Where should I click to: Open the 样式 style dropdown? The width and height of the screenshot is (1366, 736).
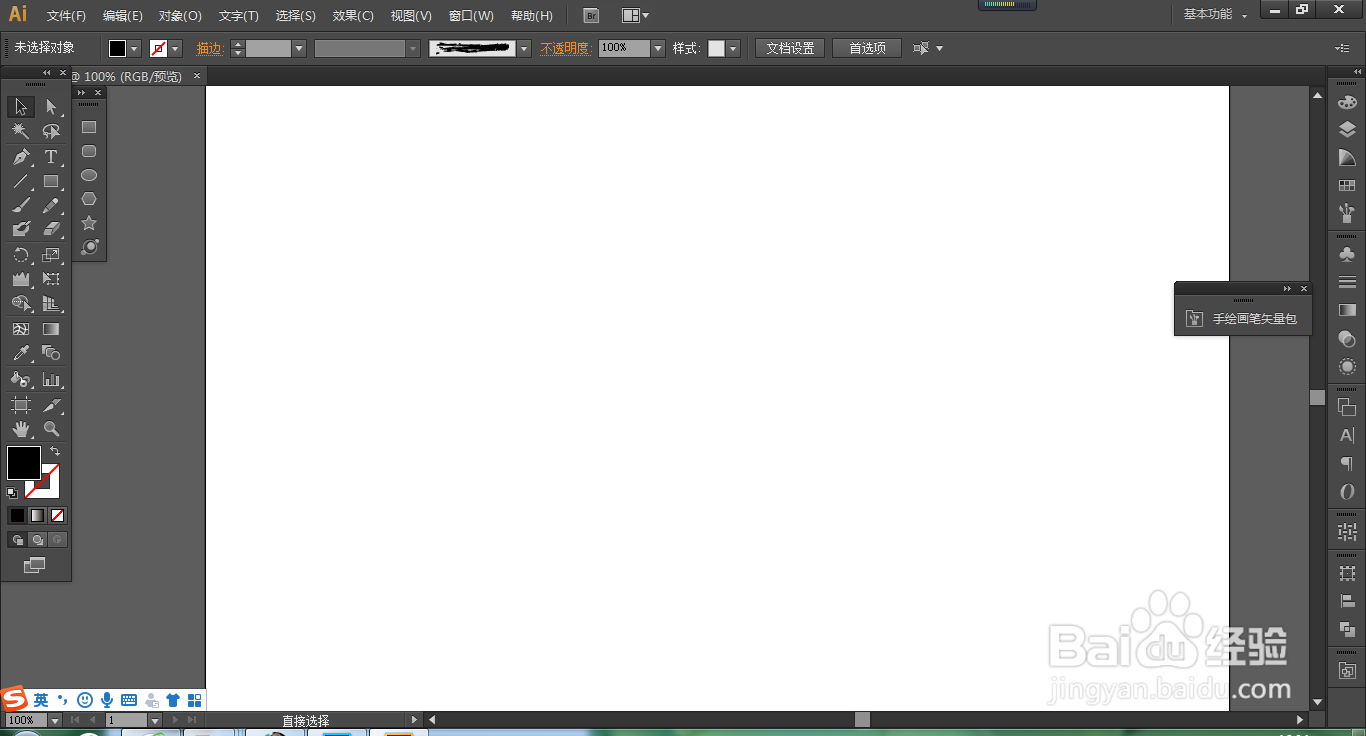tap(733, 48)
